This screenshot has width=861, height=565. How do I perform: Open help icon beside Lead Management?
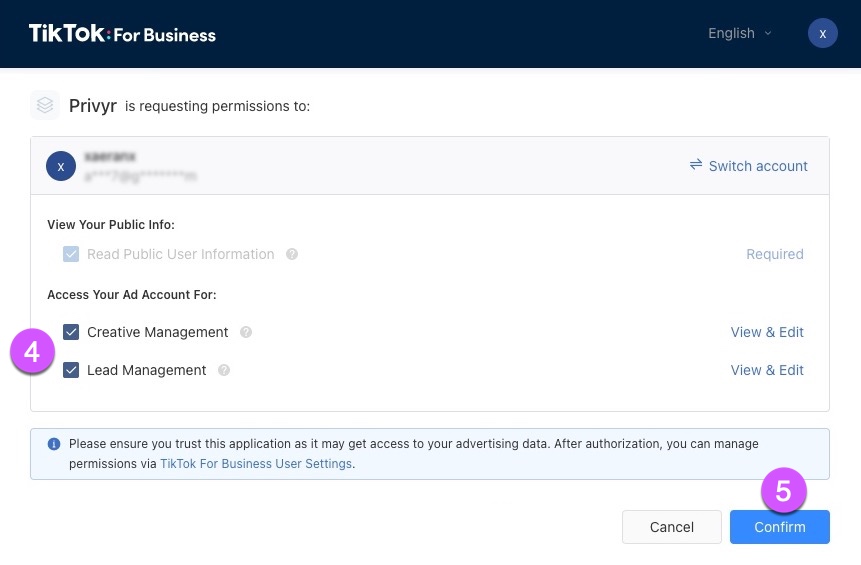pos(223,370)
